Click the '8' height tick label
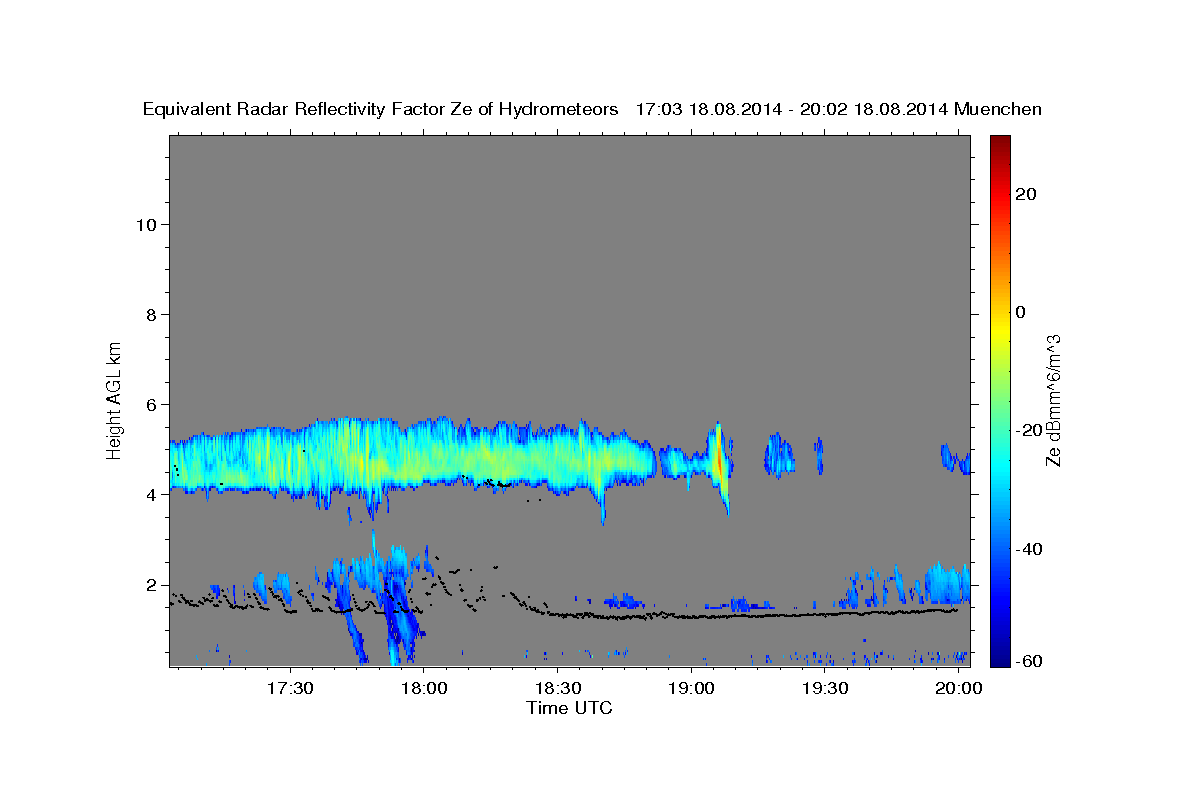The image size is (1200, 800). pos(151,314)
